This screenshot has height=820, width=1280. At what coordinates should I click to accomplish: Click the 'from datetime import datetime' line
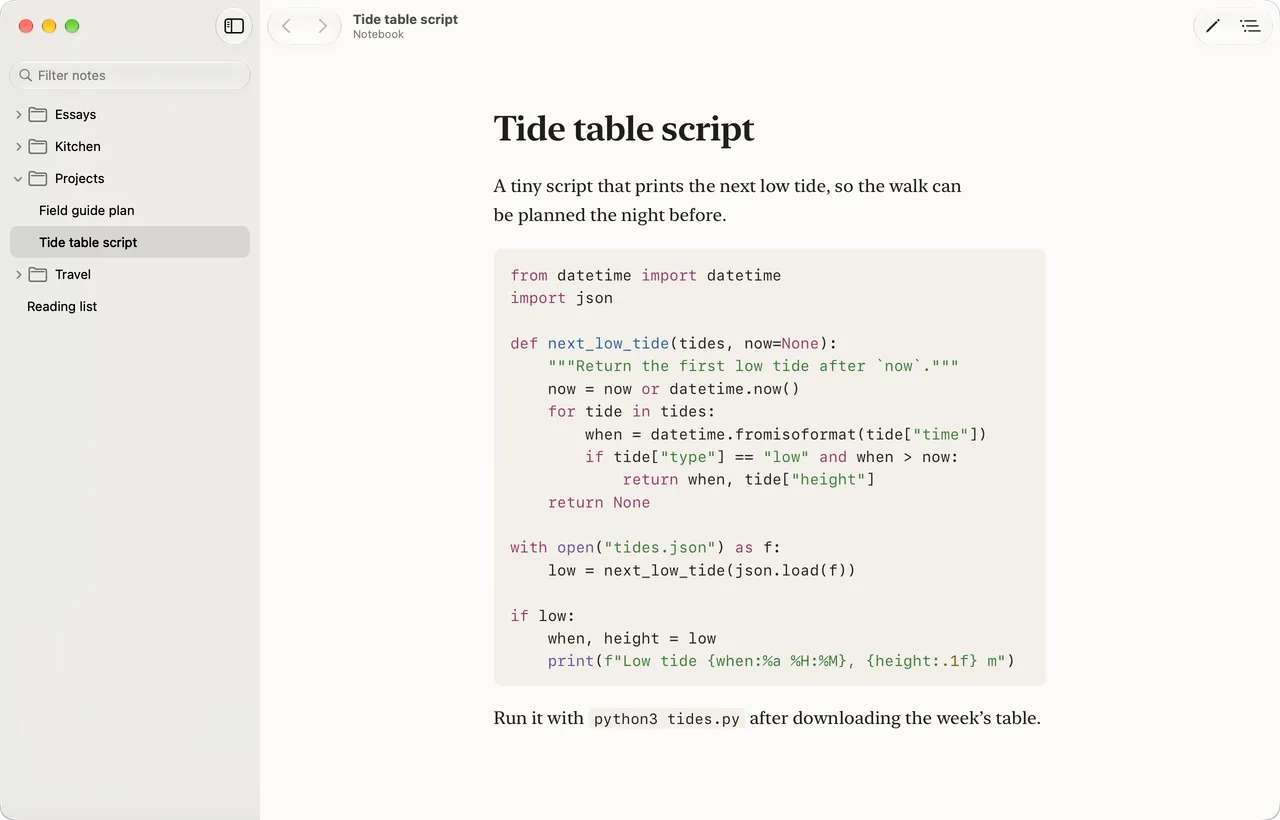pos(646,275)
